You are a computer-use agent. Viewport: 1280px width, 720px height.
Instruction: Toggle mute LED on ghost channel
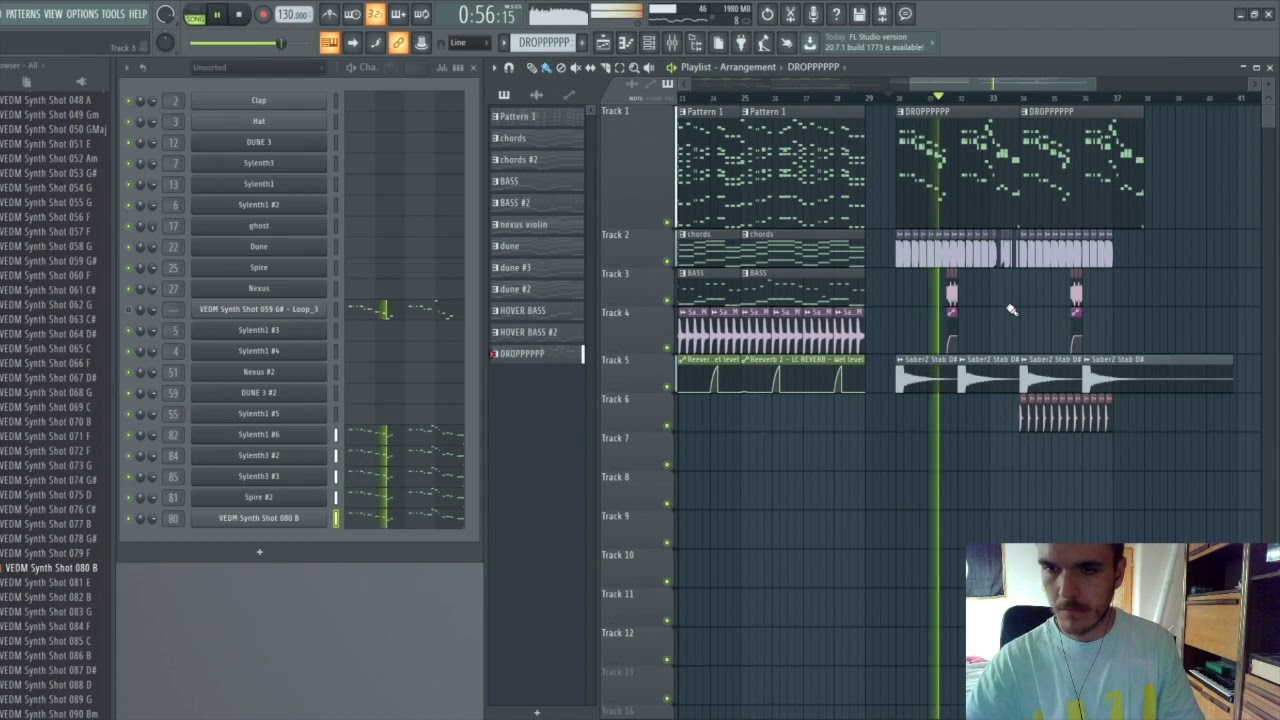tap(128, 226)
